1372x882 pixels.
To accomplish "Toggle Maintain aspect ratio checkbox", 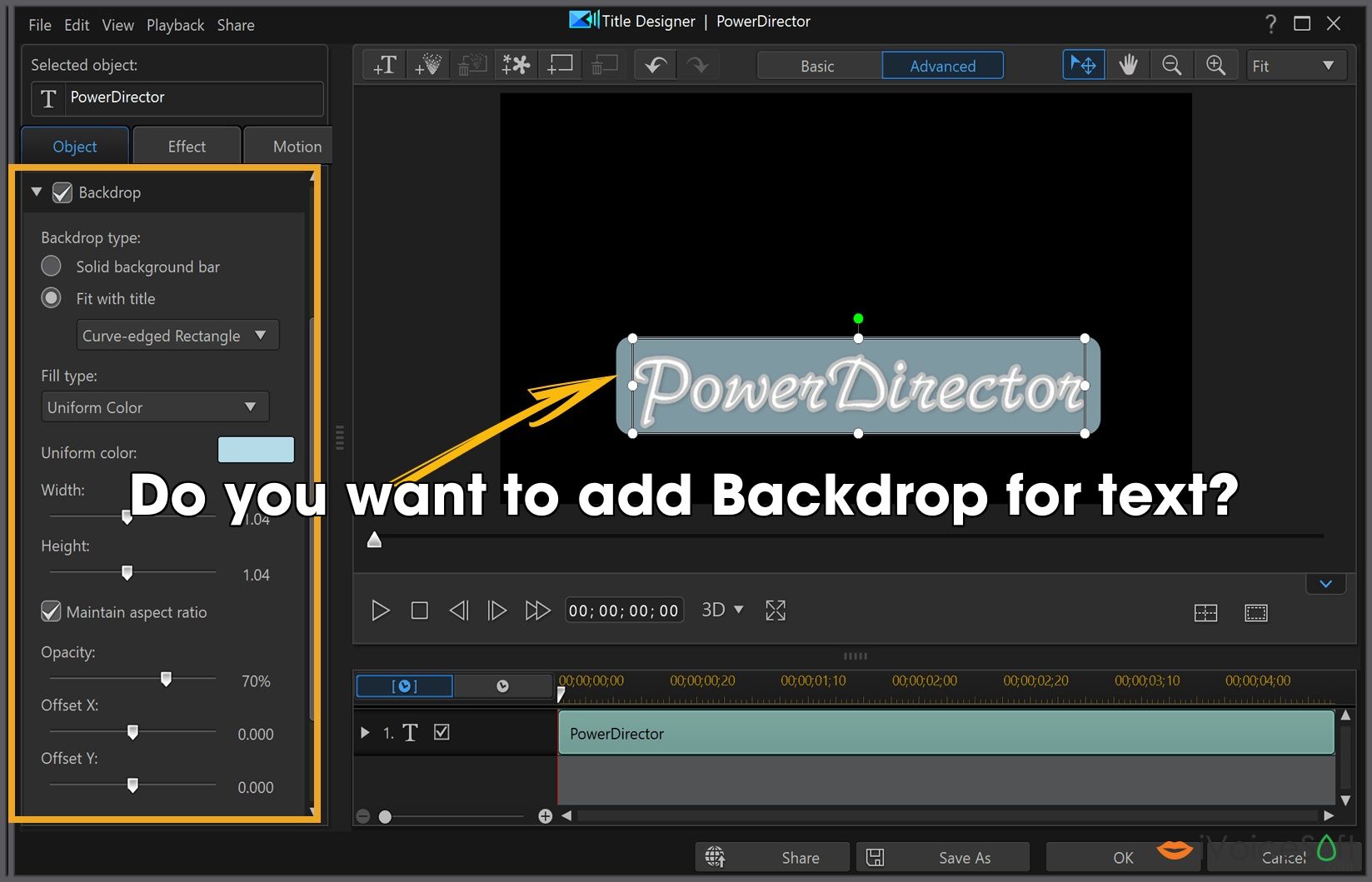I will (x=51, y=611).
